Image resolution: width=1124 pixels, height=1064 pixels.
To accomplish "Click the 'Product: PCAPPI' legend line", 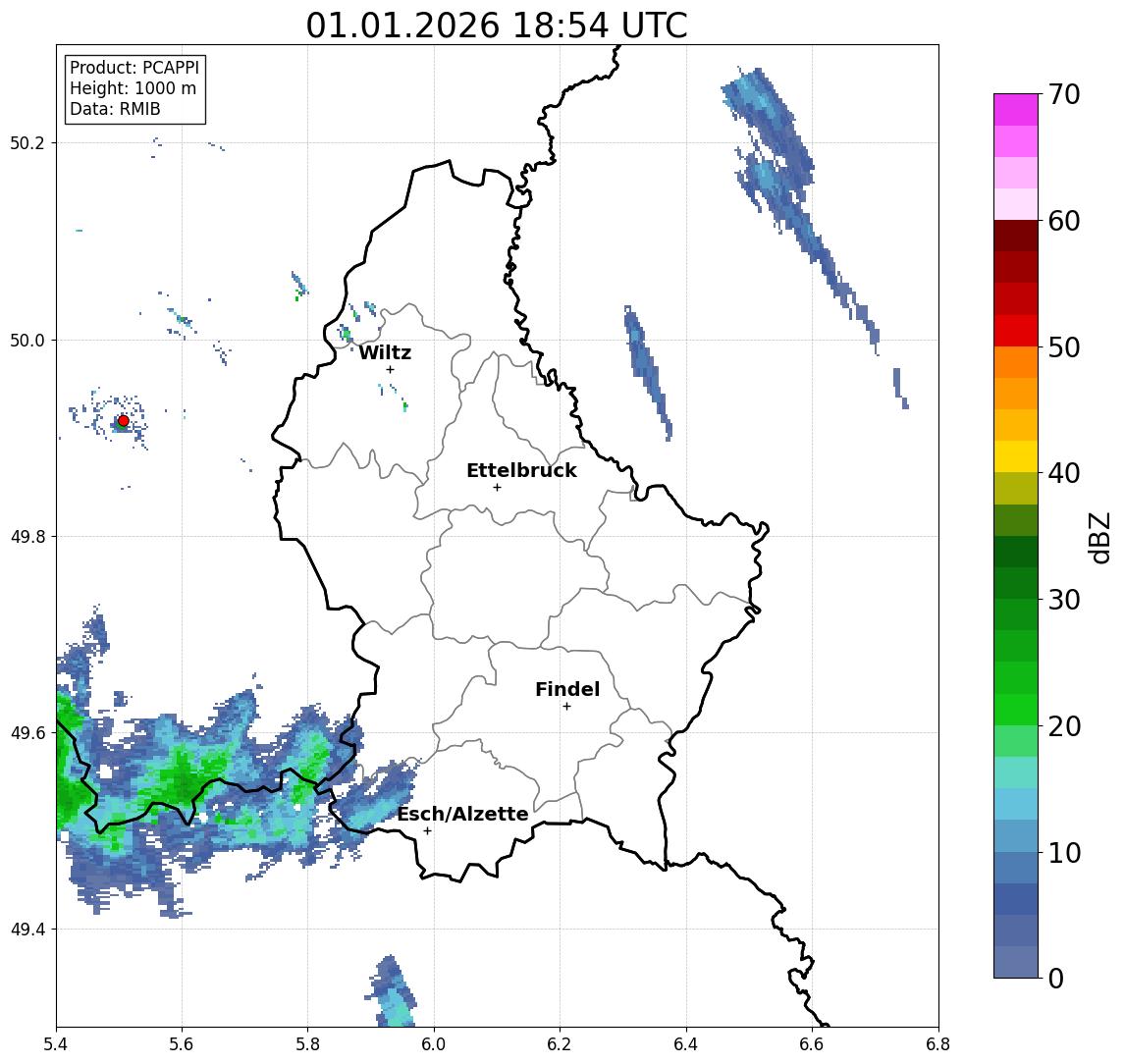I will click(134, 68).
